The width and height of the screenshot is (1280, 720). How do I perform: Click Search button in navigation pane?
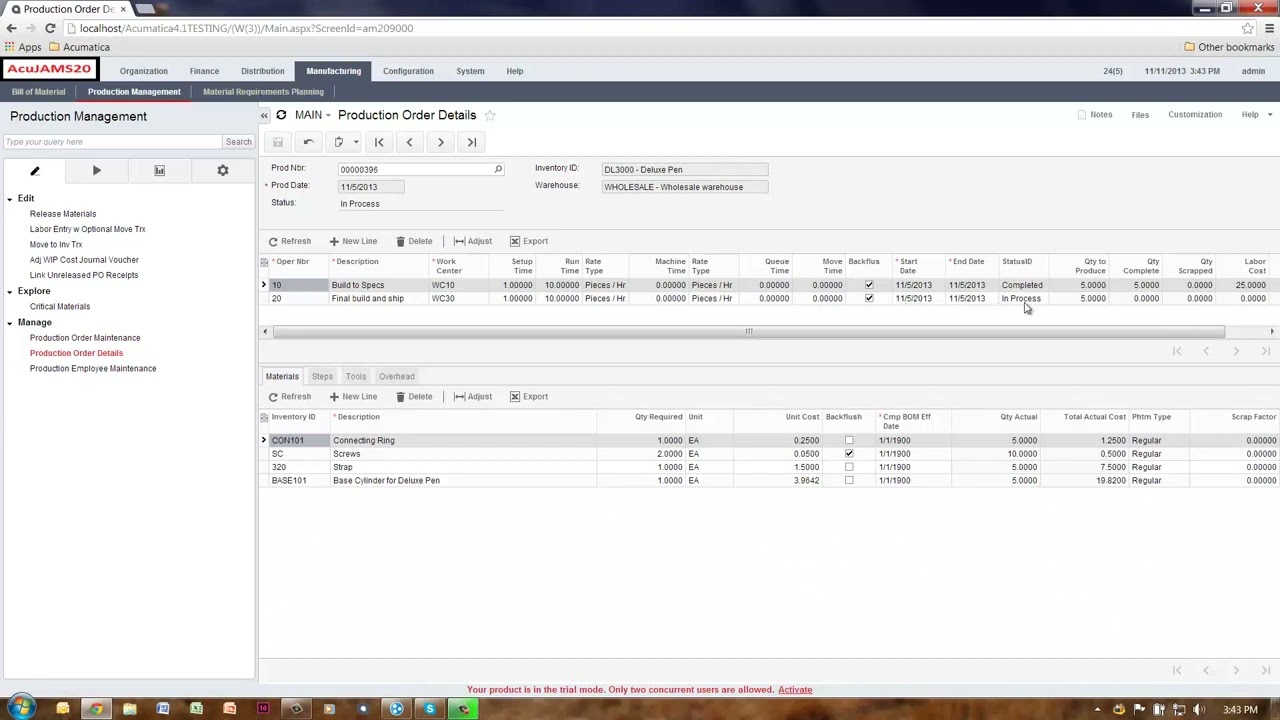click(x=238, y=142)
